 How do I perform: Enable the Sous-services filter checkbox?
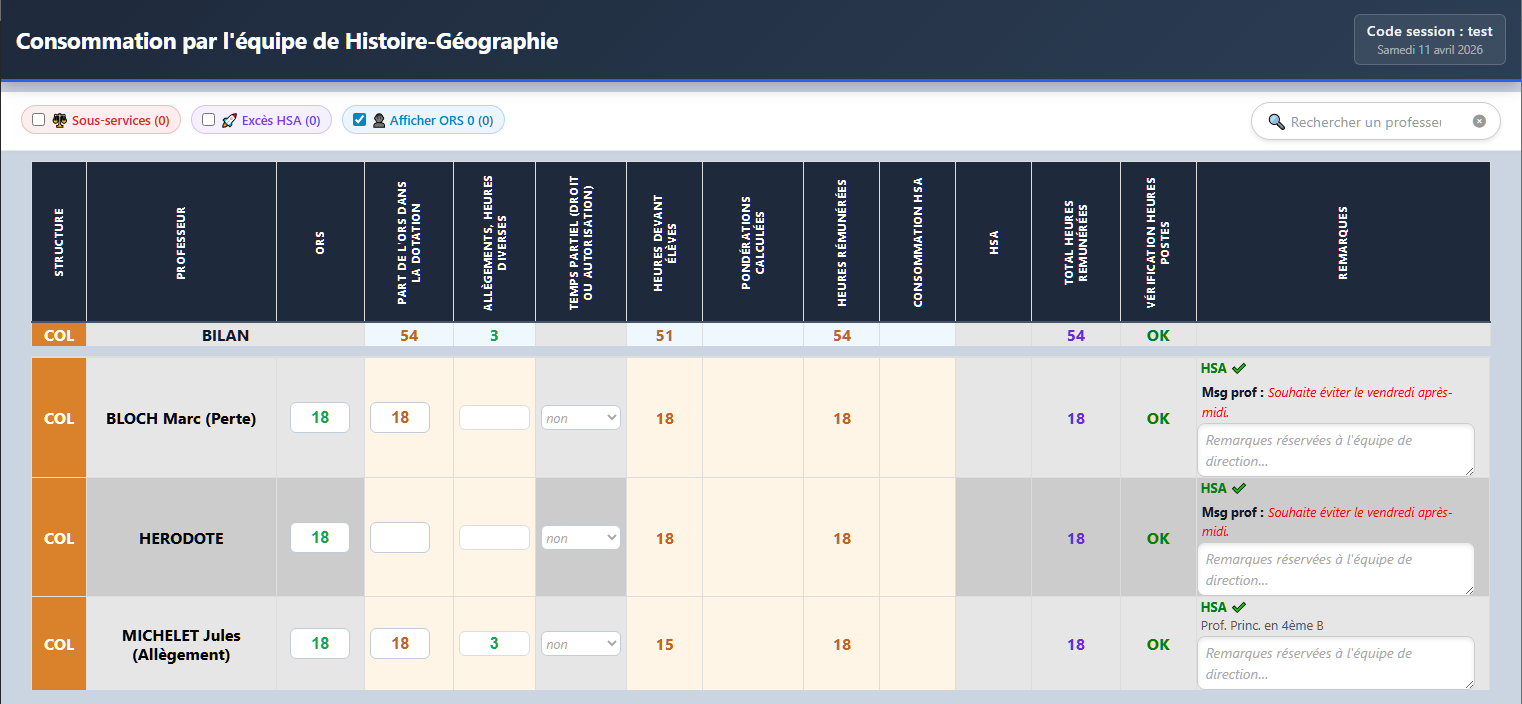click(x=39, y=120)
